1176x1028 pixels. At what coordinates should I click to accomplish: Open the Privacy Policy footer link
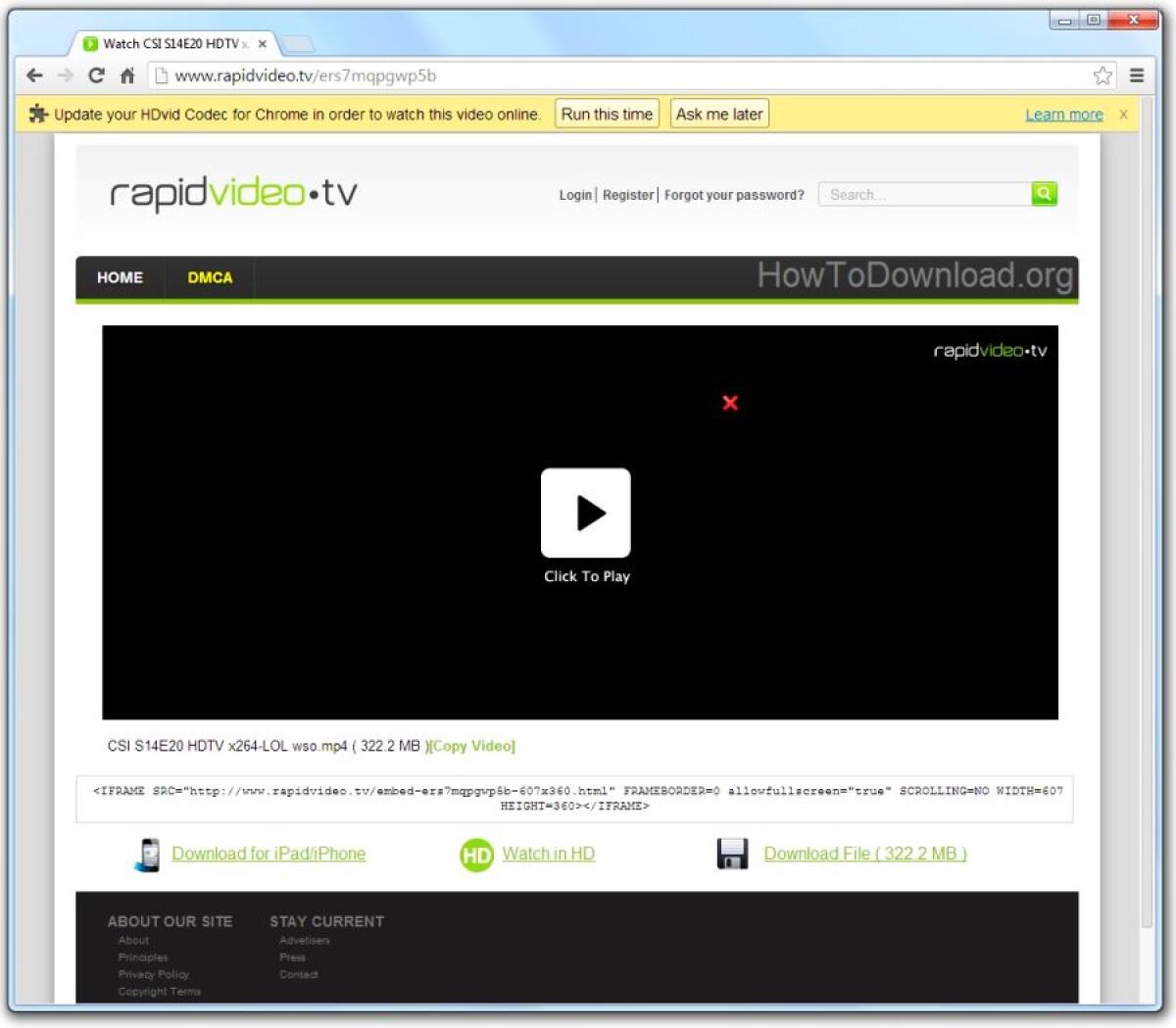tap(153, 974)
